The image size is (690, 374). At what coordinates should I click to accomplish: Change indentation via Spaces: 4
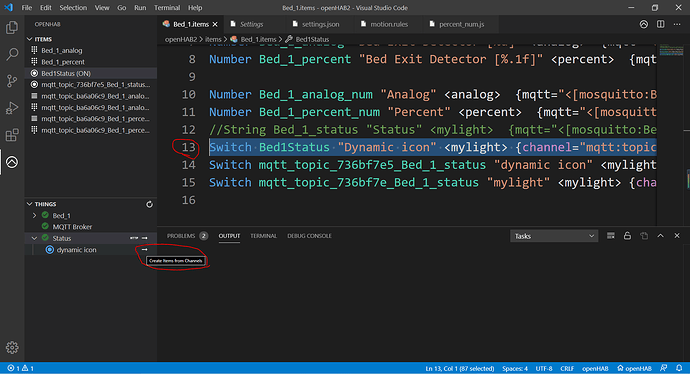[x=515, y=368]
